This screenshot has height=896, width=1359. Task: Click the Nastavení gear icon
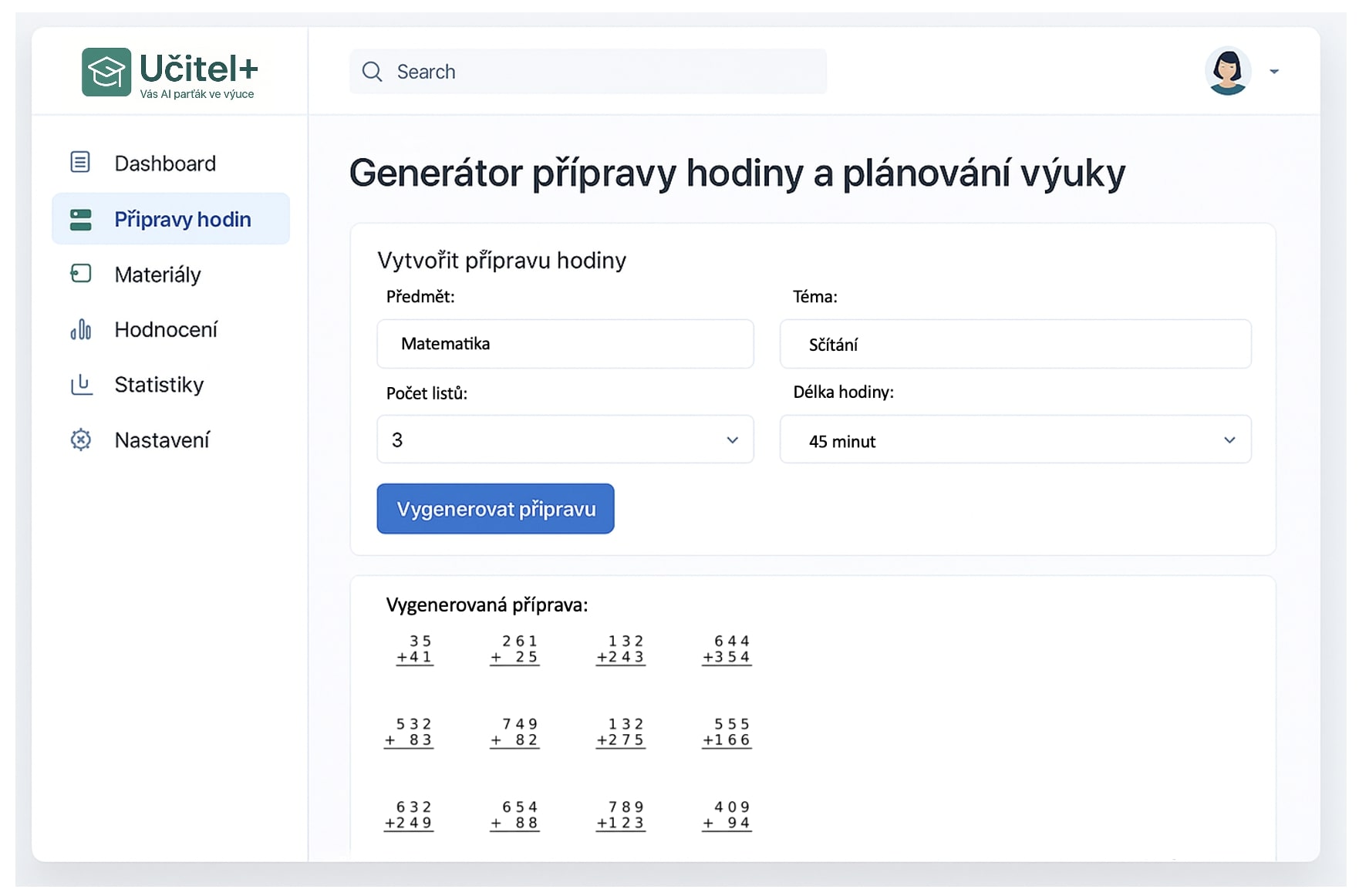tap(80, 440)
